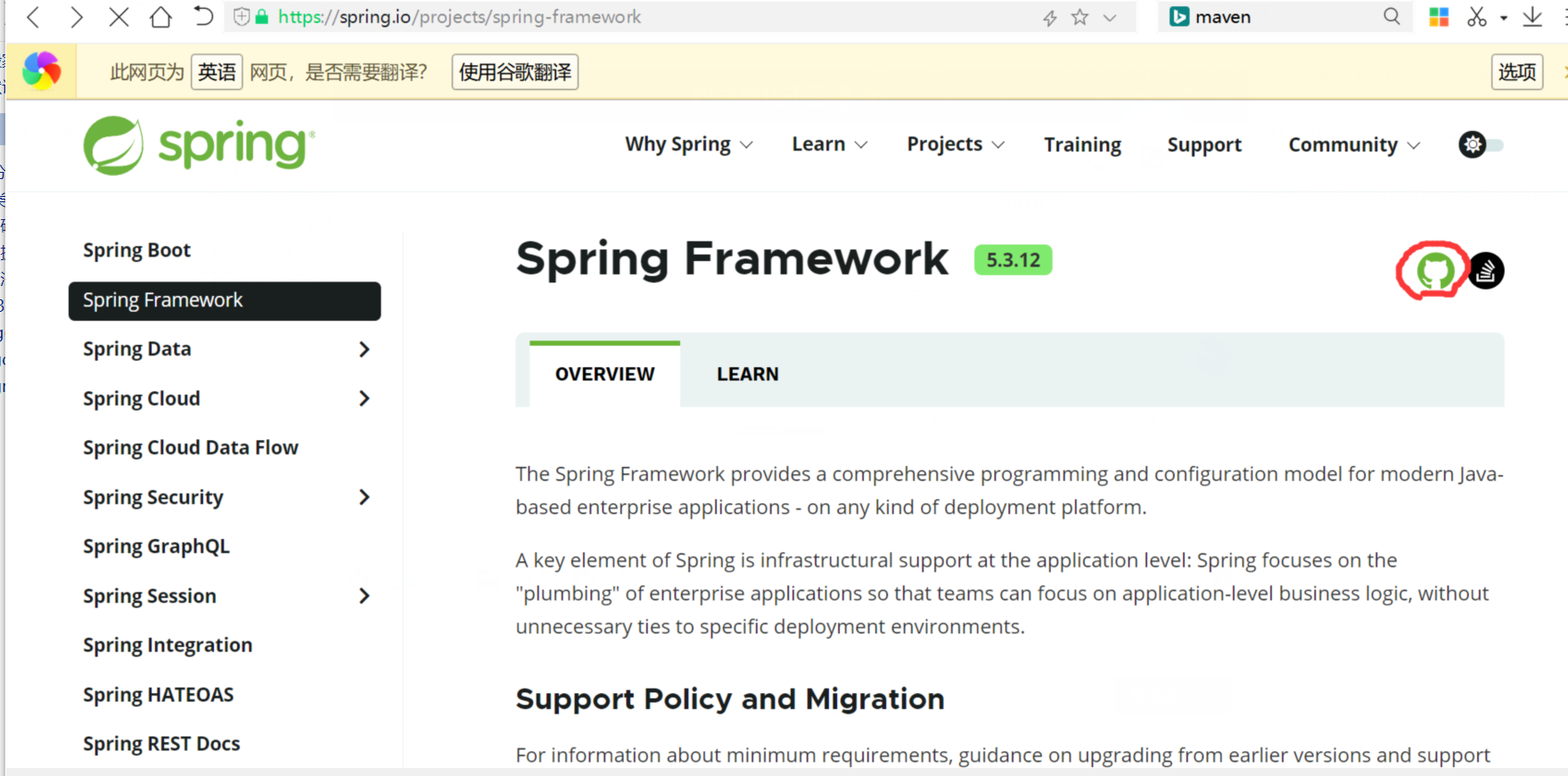Click the scissors screenshot icon
The width and height of the screenshot is (1568, 776).
[x=1476, y=17]
